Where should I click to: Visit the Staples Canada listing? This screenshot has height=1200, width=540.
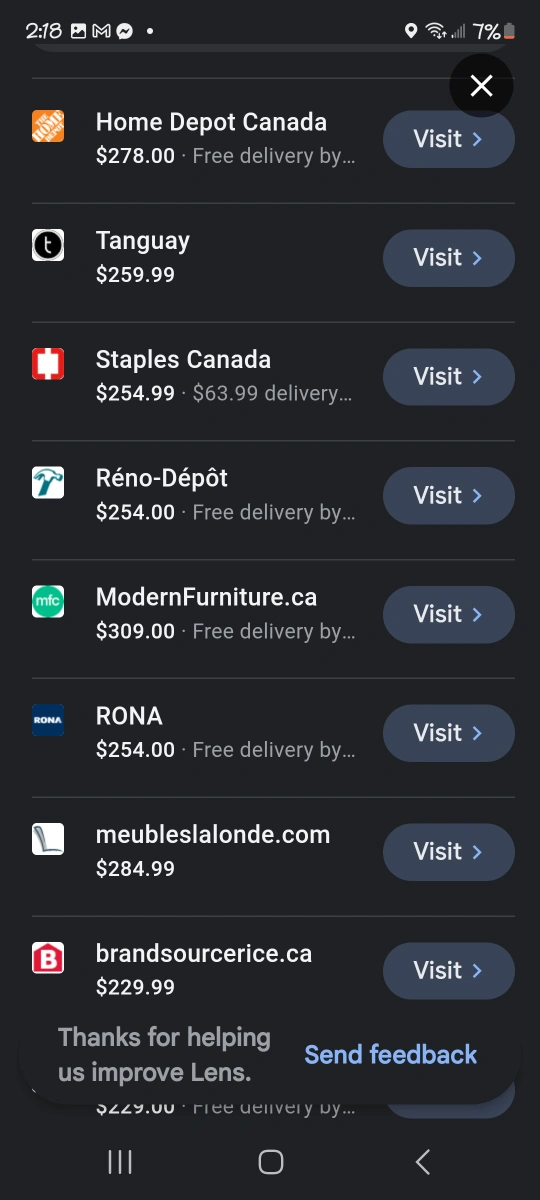[449, 377]
